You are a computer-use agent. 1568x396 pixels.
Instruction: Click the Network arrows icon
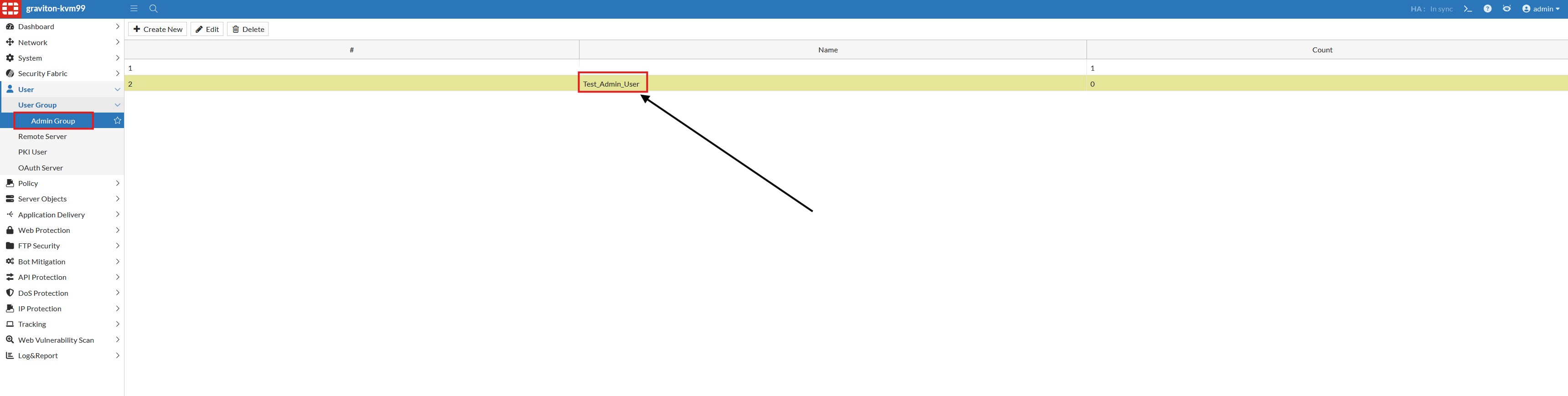tap(10, 42)
